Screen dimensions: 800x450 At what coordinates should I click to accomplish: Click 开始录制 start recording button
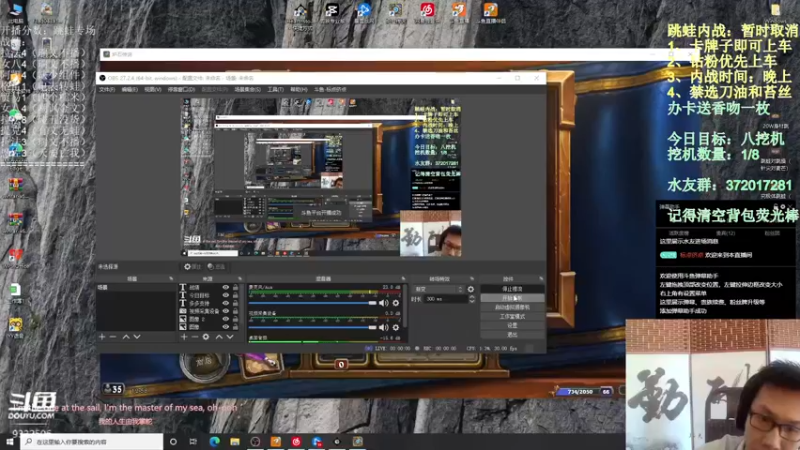tap(512, 298)
